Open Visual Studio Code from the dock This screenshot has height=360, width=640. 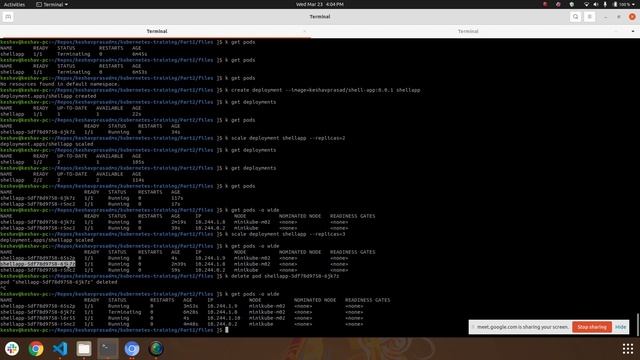click(x=60, y=349)
